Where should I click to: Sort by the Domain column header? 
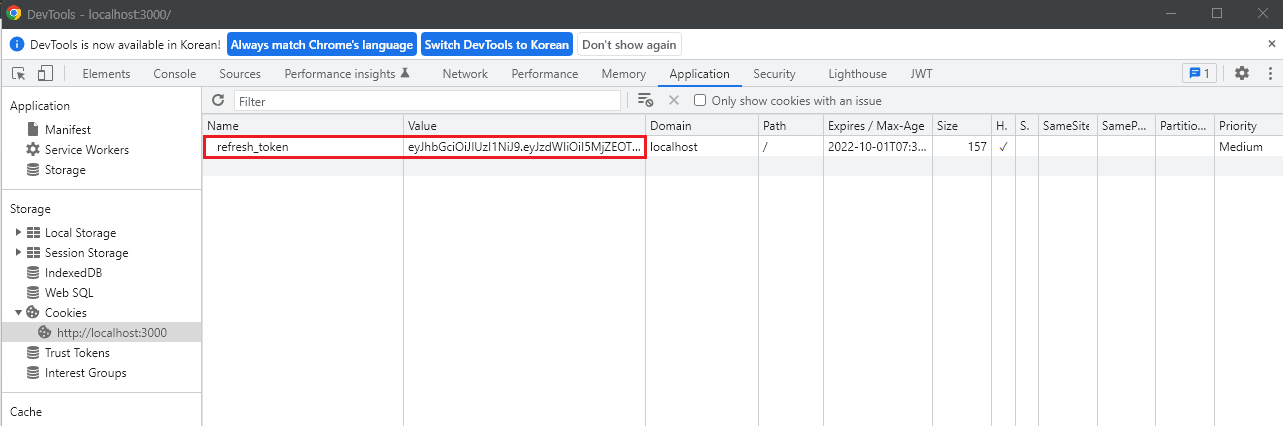click(702, 126)
